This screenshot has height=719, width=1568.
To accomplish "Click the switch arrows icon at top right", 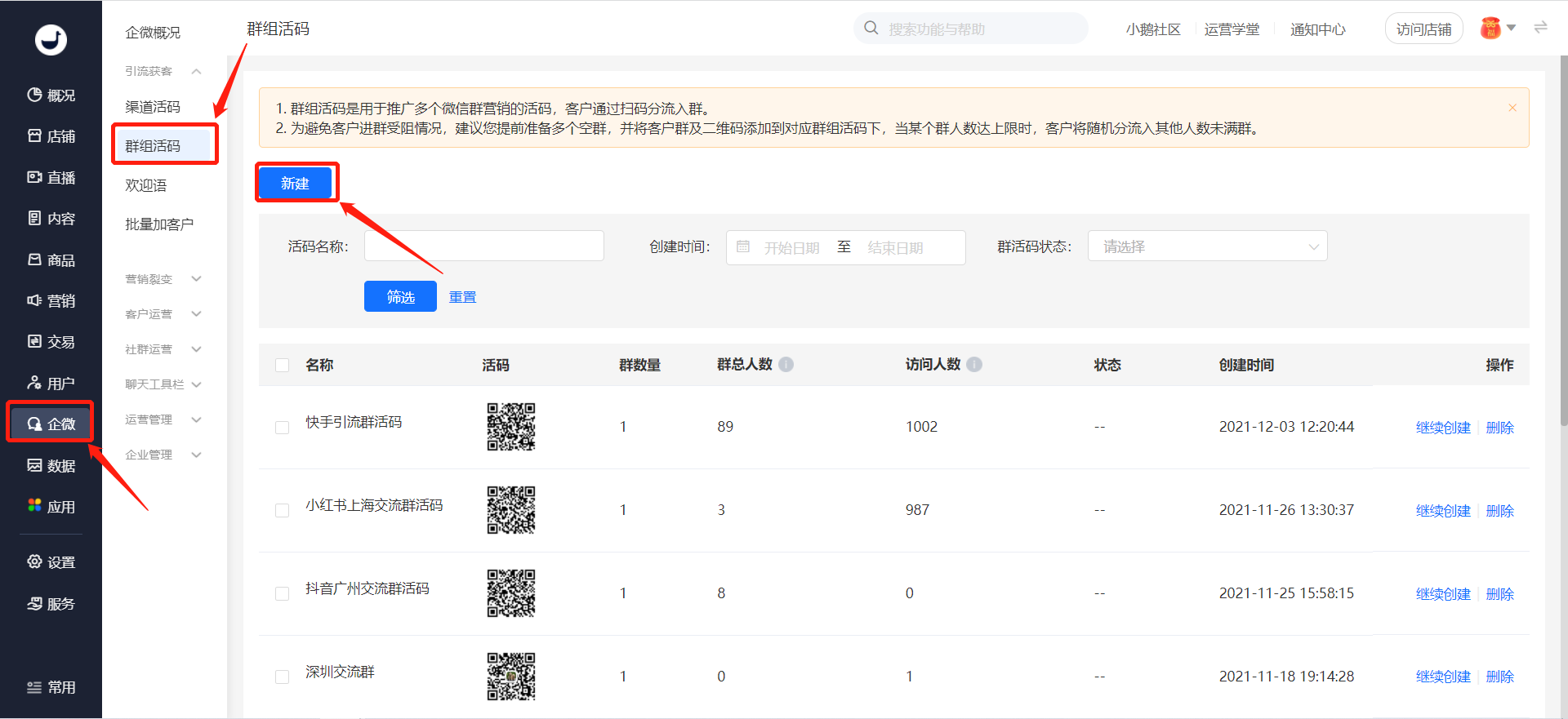I will [x=1540, y=27].
